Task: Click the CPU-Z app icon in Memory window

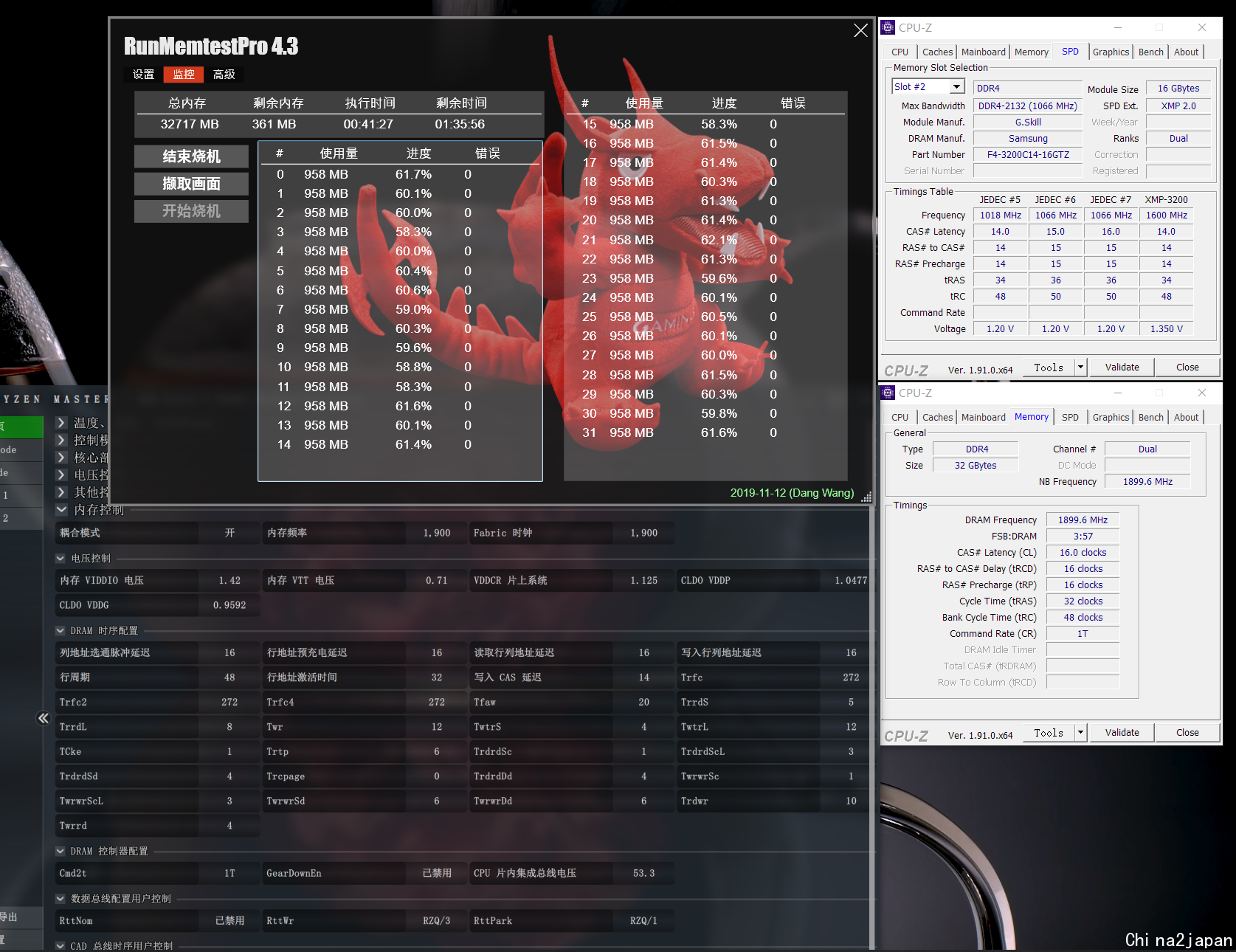Action: [x=888, y=393]
